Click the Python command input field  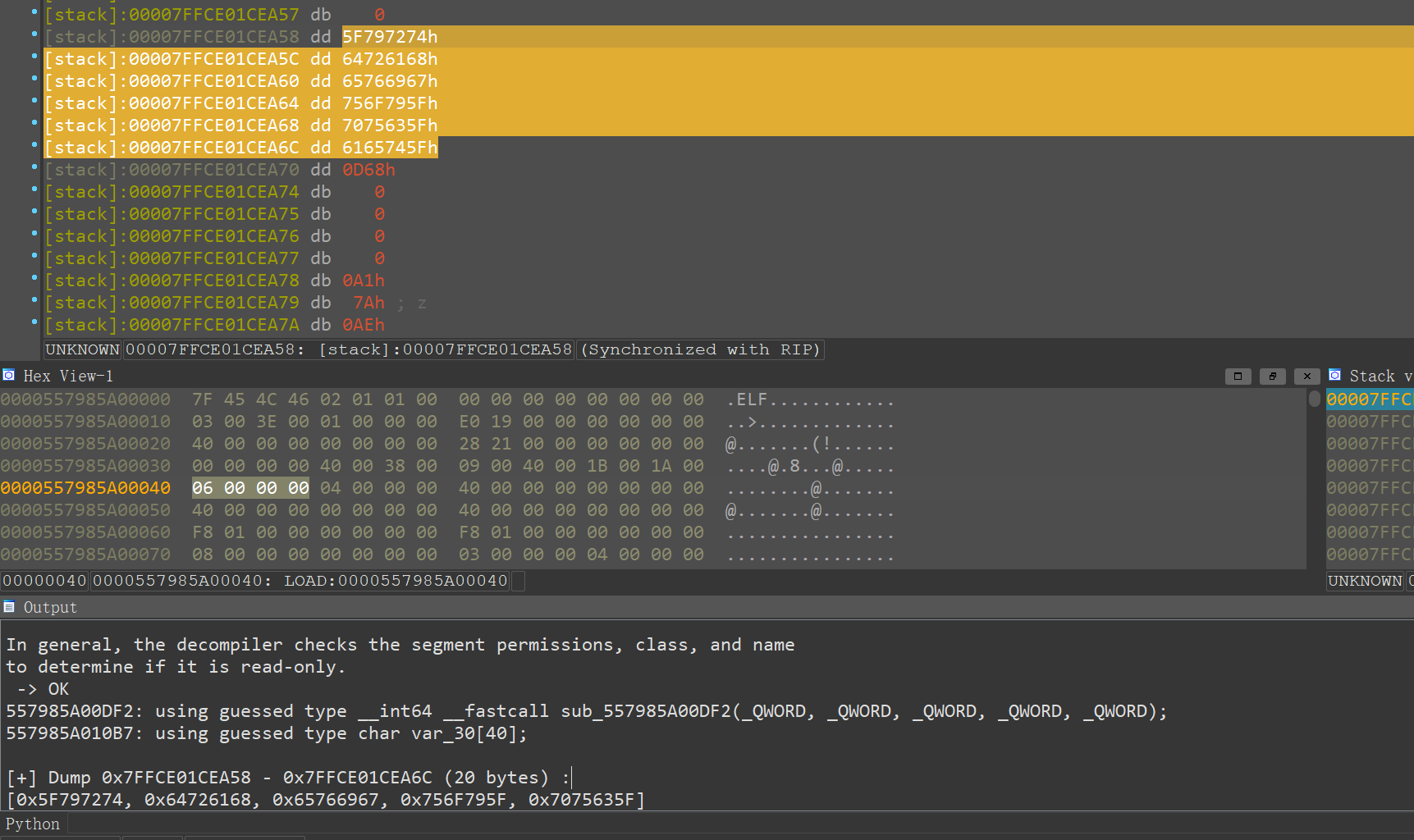(x=739, y=824)
